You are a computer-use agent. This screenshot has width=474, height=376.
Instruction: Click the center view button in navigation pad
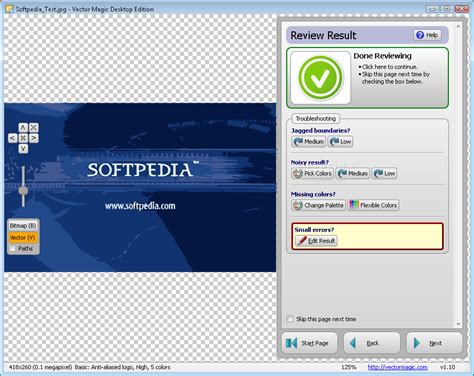[x=23, y=138]
